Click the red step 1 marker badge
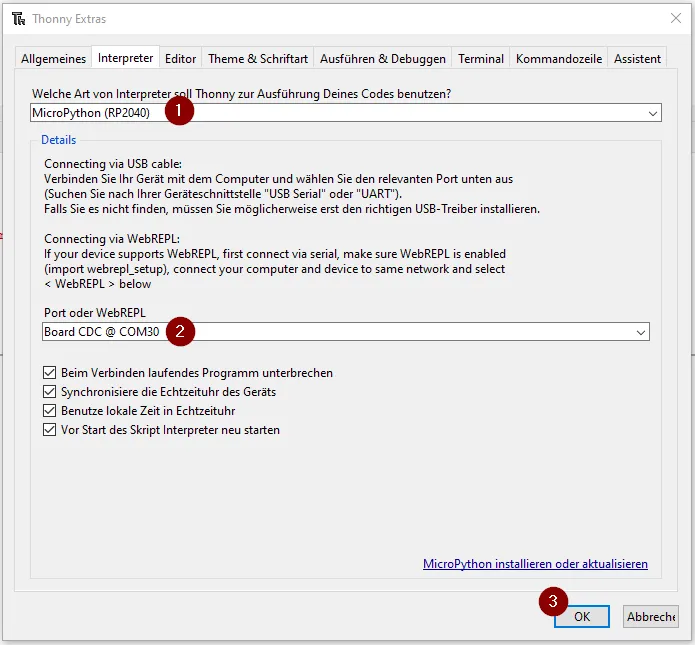Image resolution: width=695 pixels, height=645 pixels. pos(178,112)
